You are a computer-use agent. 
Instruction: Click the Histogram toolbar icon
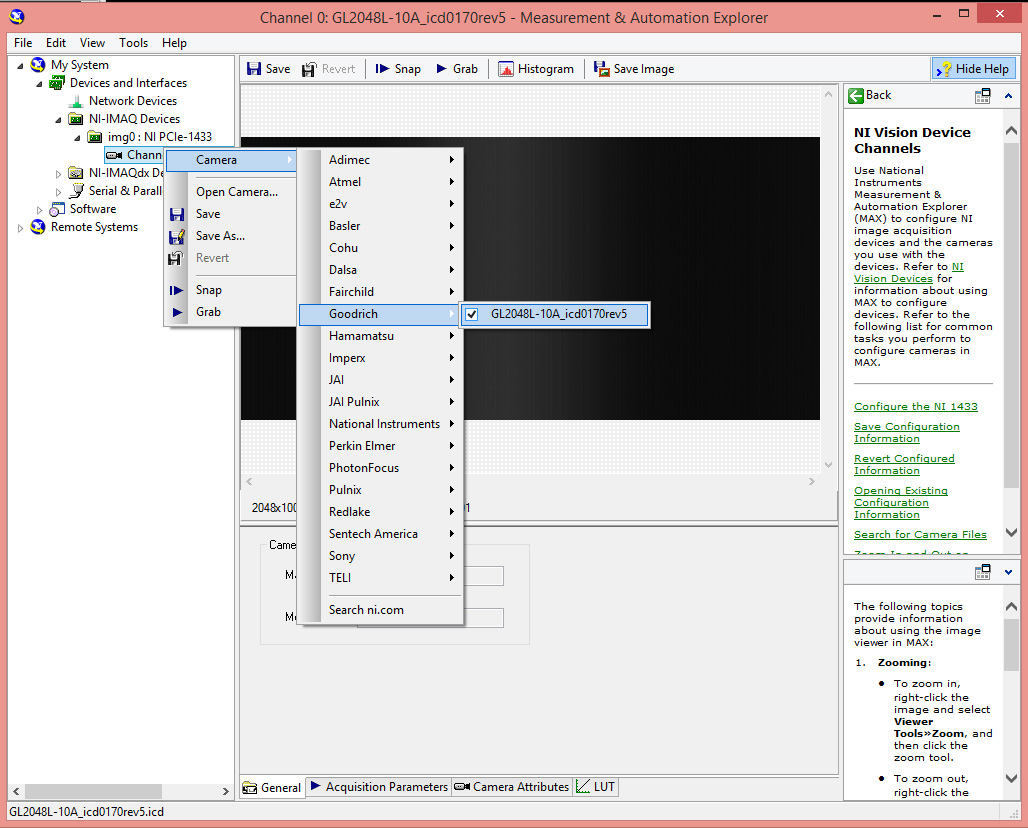506,69
